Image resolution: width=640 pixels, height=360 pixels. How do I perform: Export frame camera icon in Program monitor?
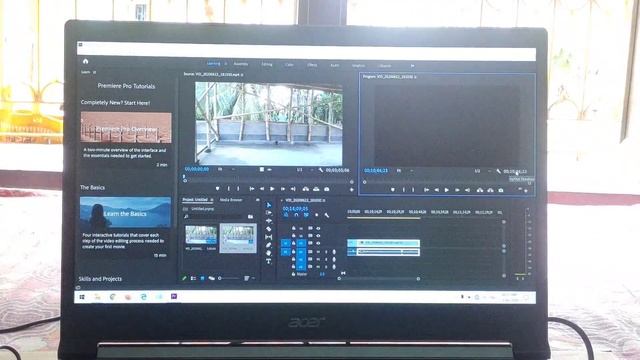pyautogui.click(x=501, y=190)
